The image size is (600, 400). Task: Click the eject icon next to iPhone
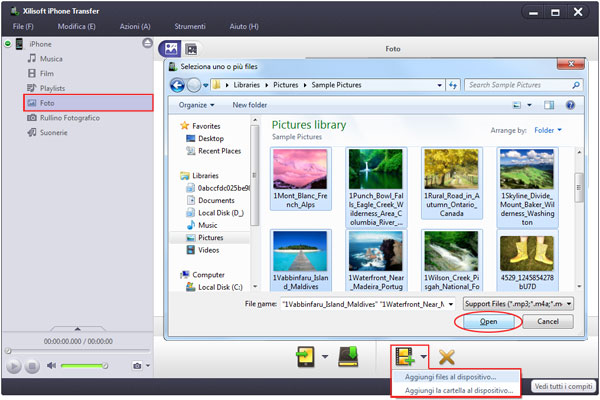[x=148, y=44]
